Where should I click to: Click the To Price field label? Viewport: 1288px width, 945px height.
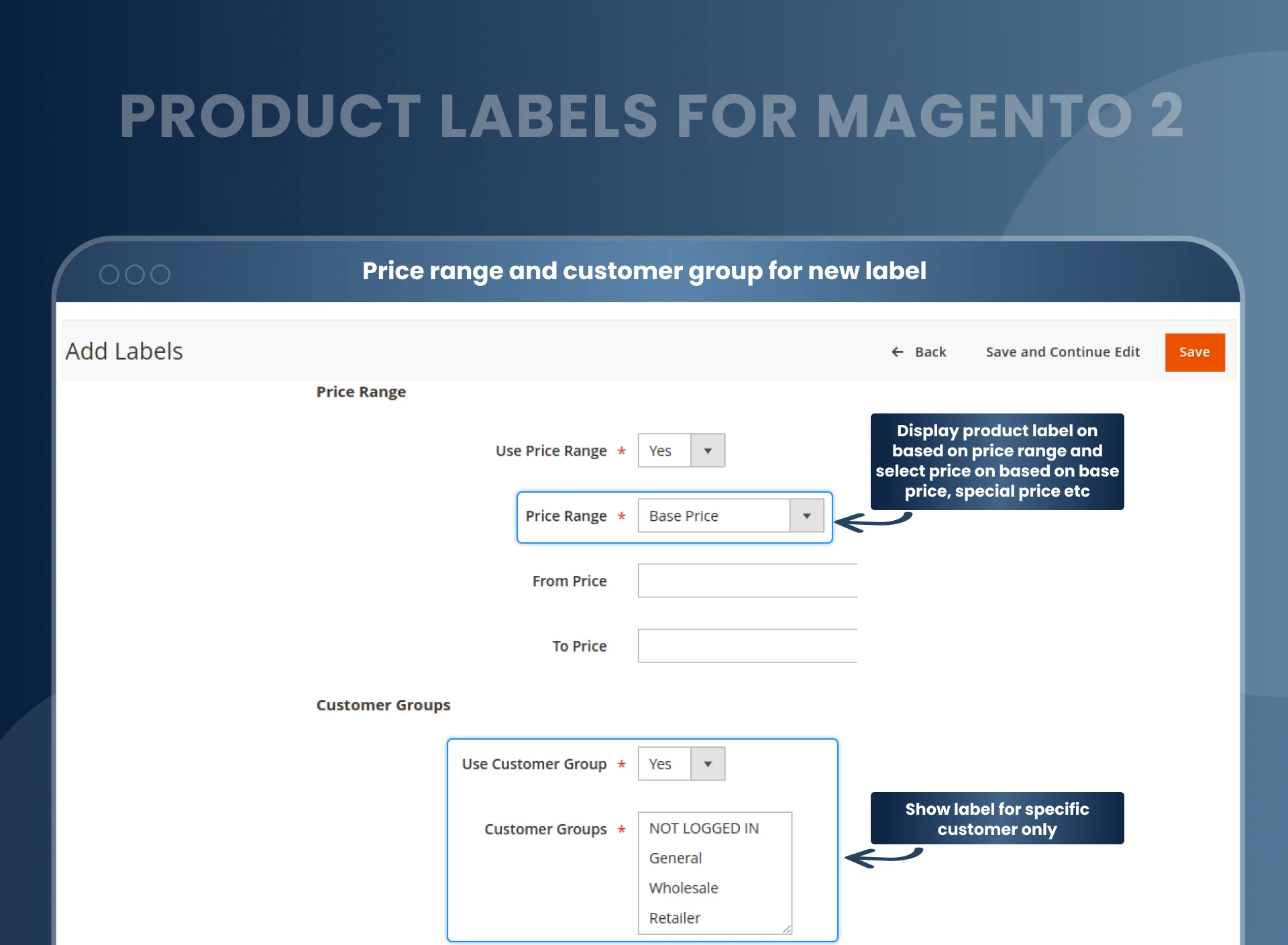pyautogui.click(x=580, y=646)
